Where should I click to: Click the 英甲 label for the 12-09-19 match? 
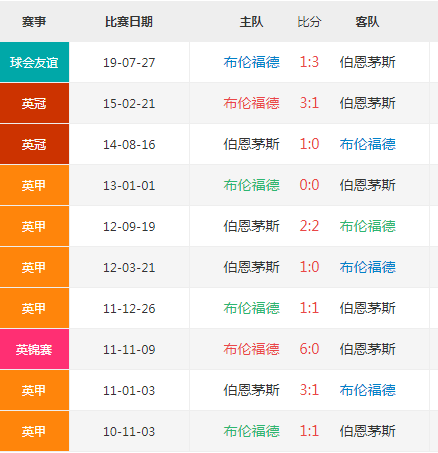click(x=34, y=226)
